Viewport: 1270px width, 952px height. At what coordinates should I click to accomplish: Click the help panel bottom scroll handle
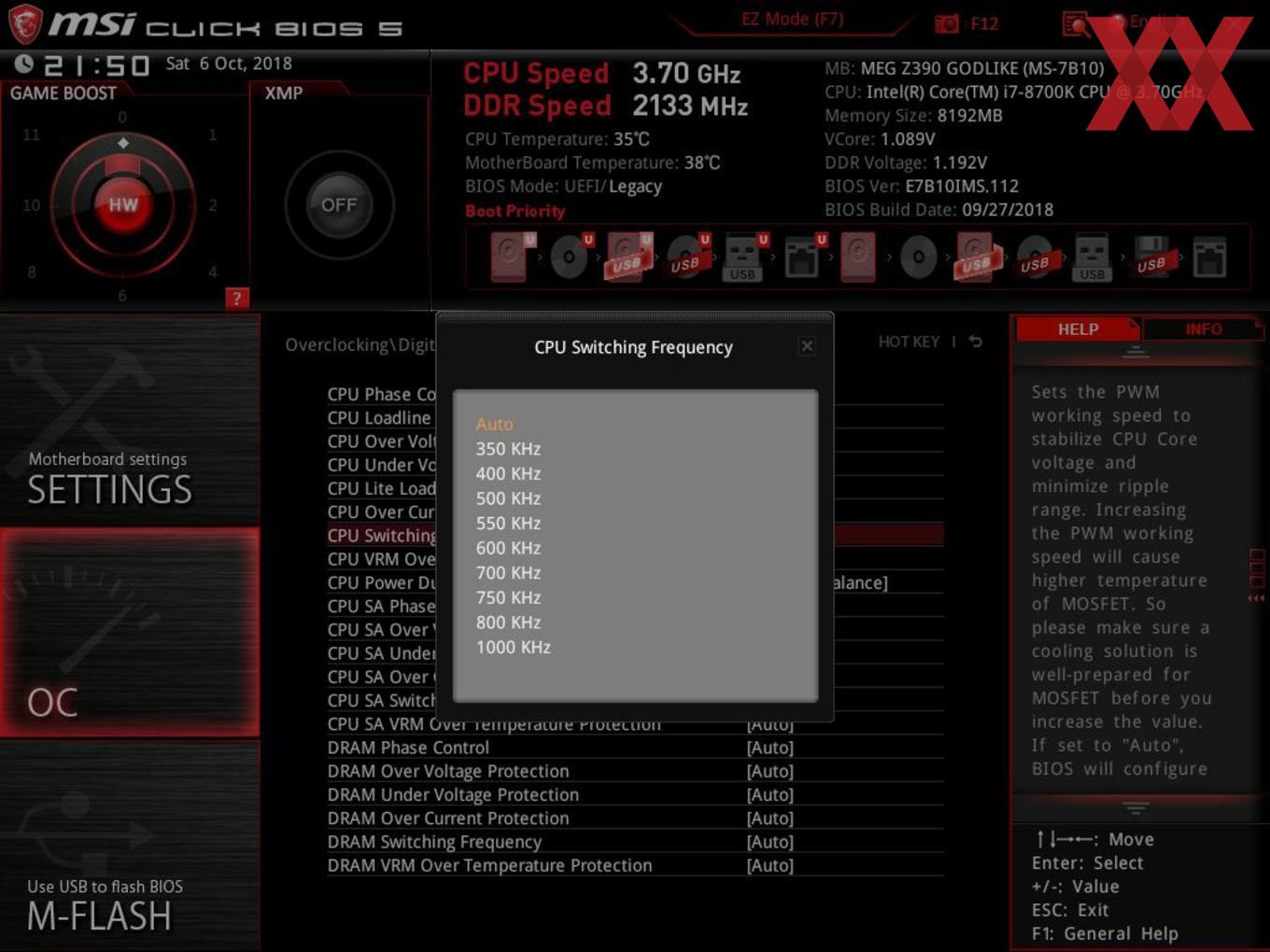tap(1136, 806)
